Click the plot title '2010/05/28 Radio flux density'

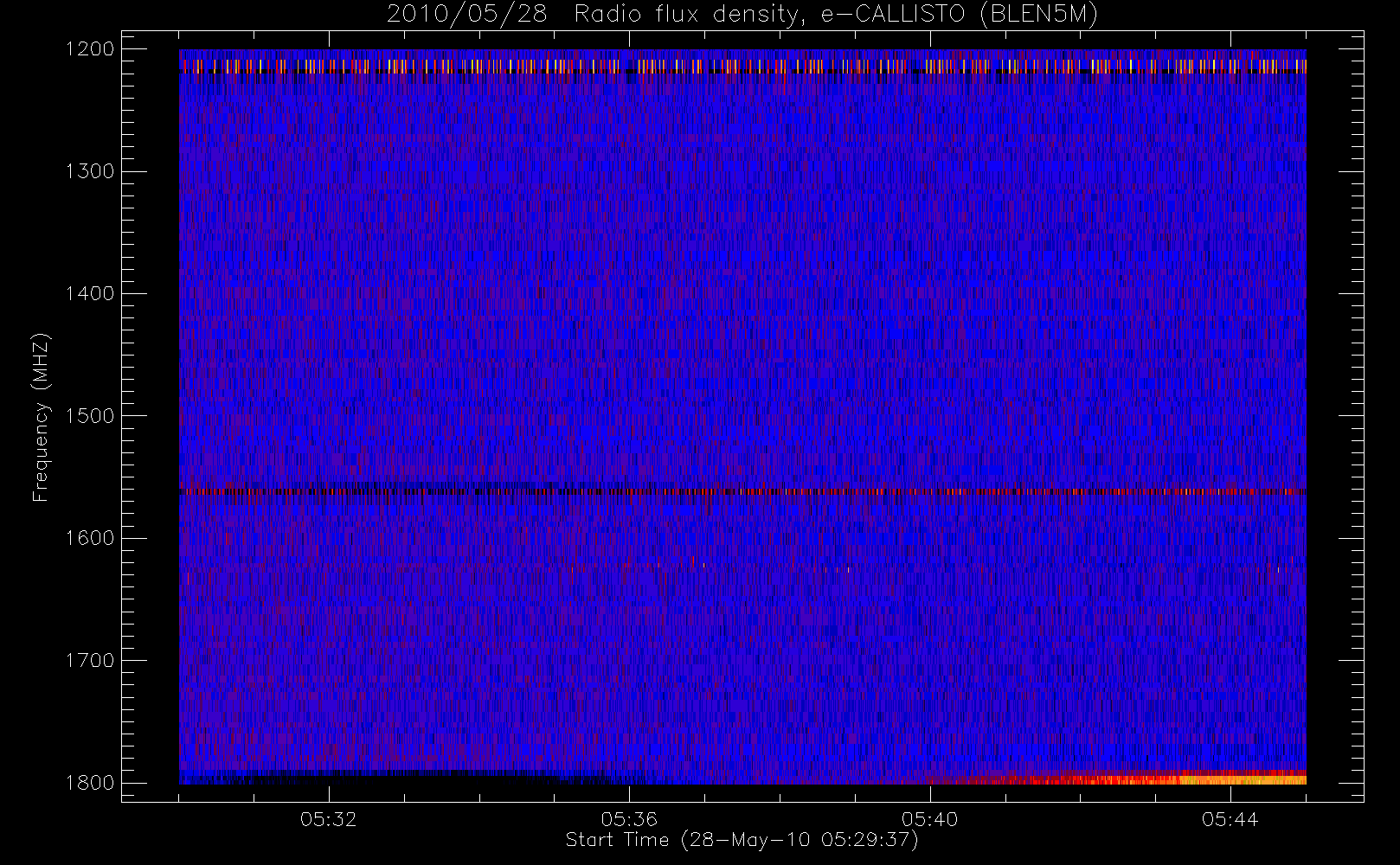pos(742,15)
